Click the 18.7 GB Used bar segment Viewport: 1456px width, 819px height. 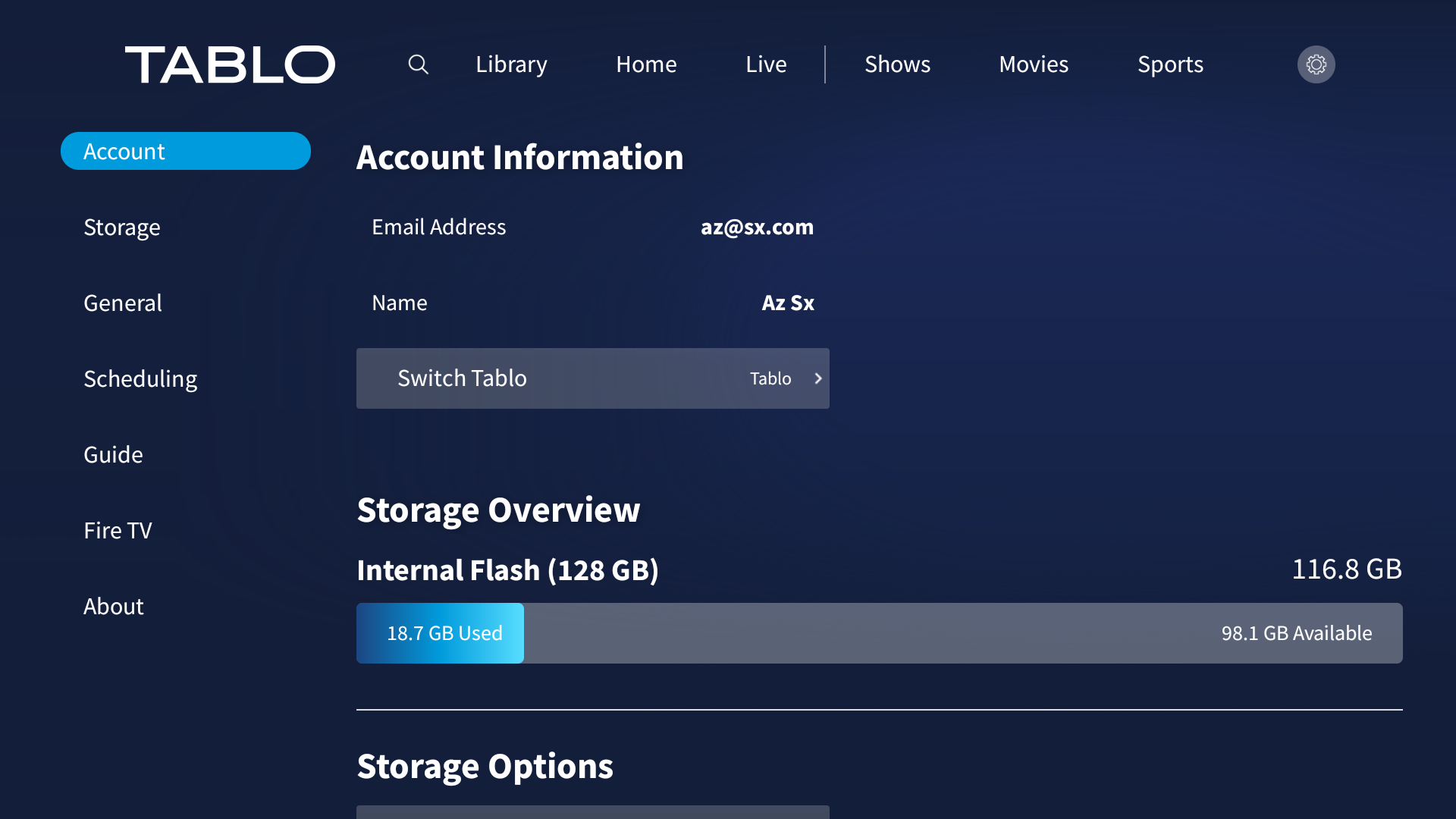pos(440,633)
